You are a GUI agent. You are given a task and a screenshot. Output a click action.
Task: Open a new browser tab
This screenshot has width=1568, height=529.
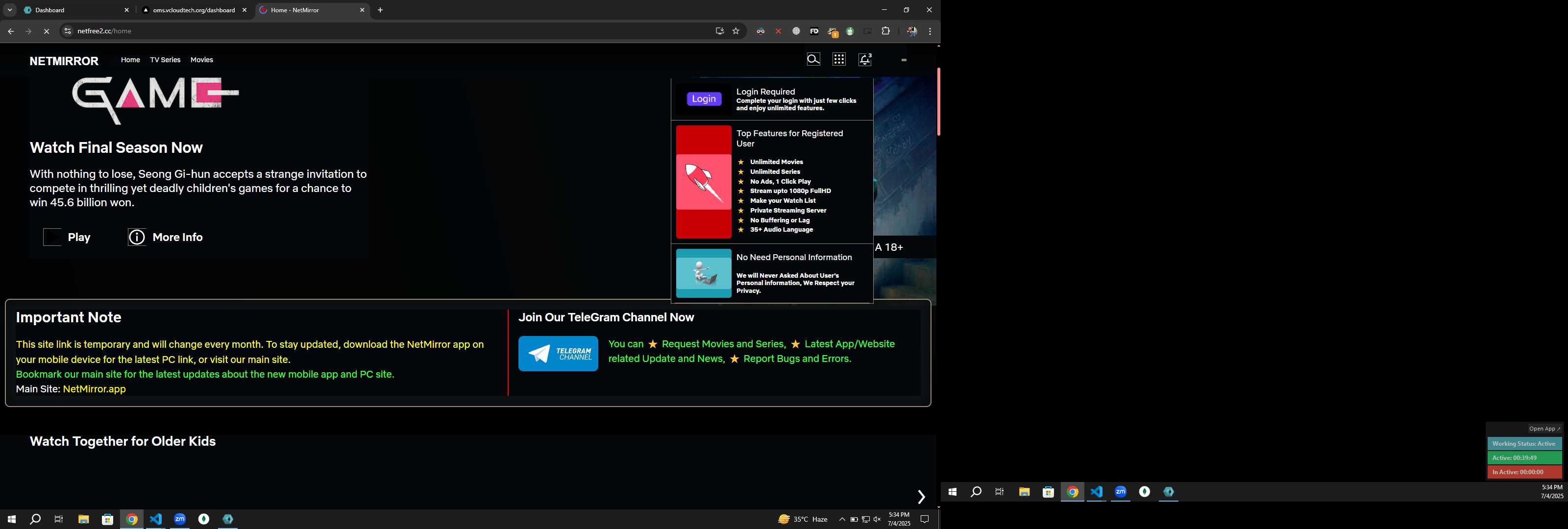380,10
